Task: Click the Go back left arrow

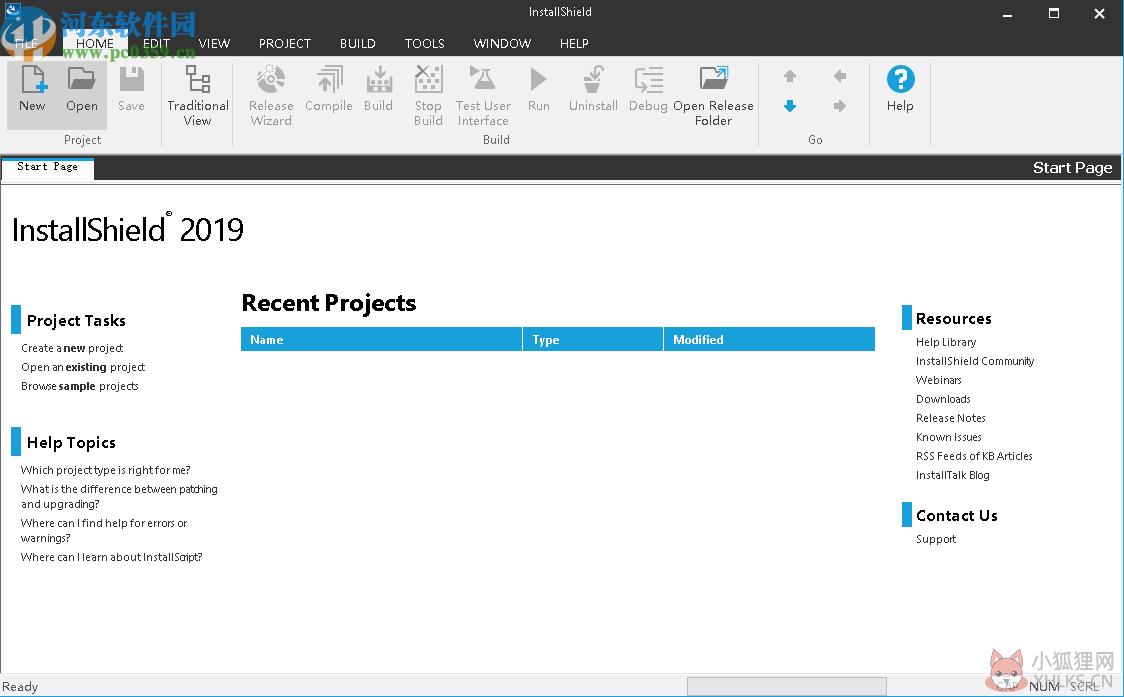Action: [x=840, y=76]
